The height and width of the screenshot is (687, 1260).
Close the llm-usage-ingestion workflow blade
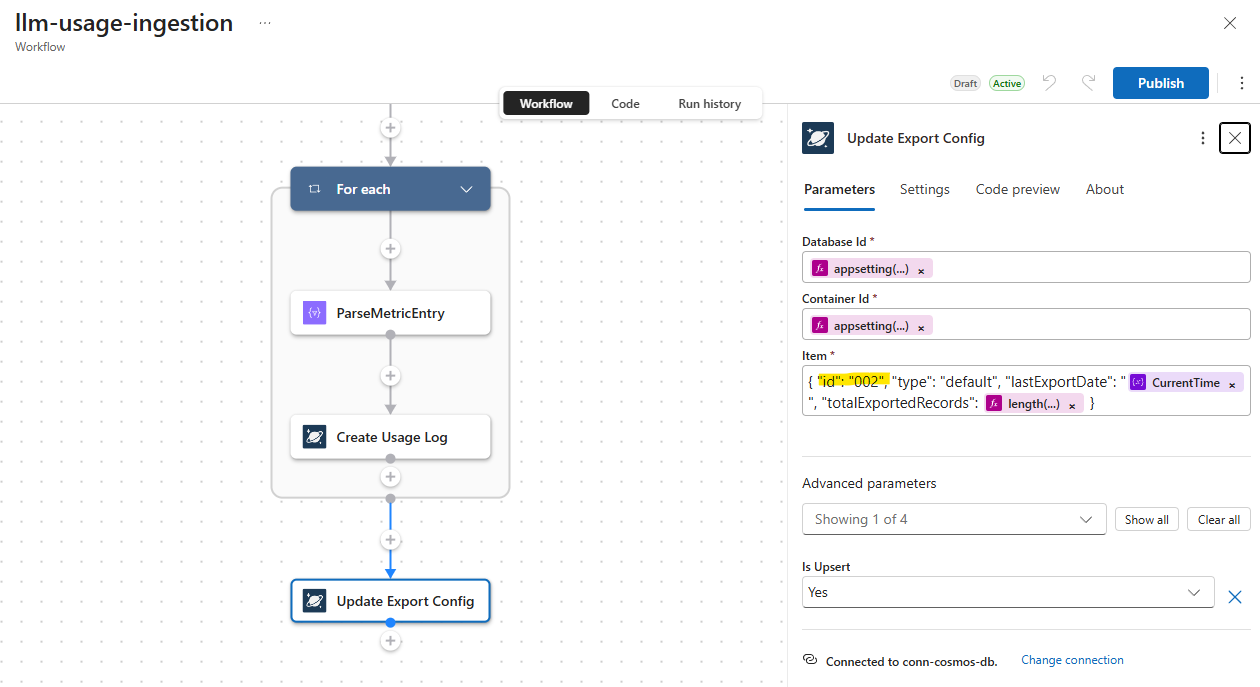point(1230,23)
